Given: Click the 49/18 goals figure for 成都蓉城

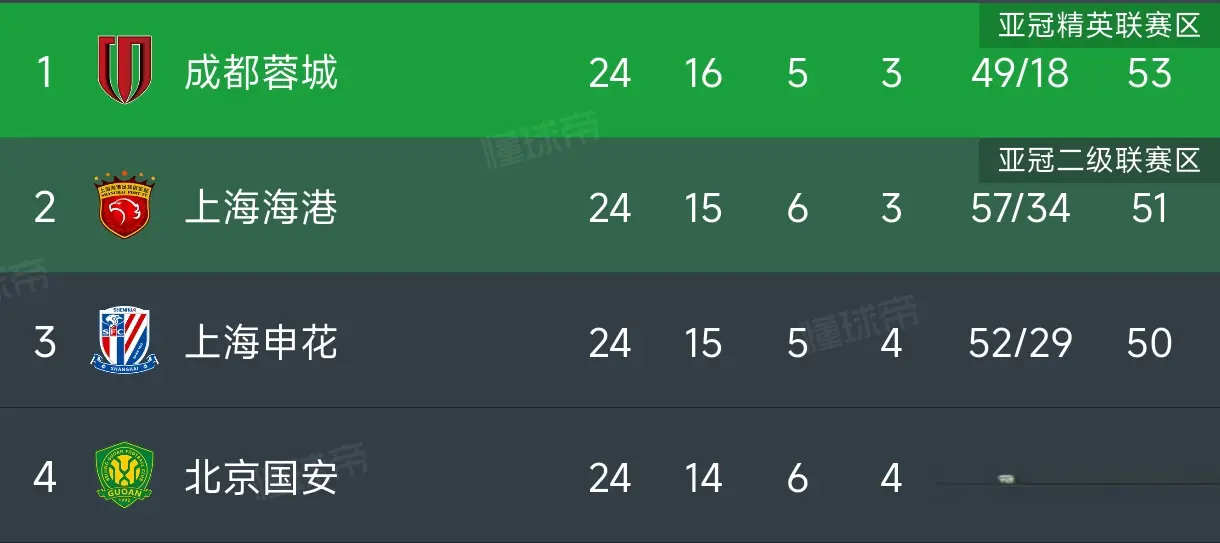Looking at the screenshot, I should pyautogui.click(x=1020, y=73).
